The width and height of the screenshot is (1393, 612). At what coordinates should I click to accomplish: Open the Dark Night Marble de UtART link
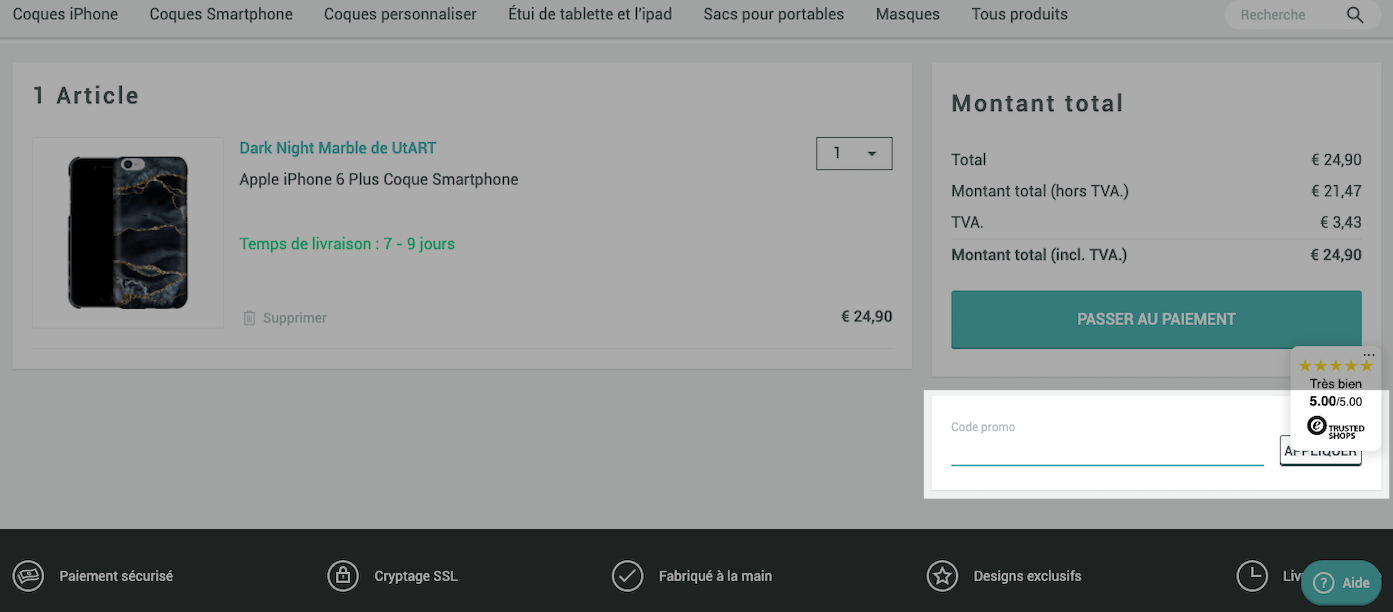[x=338, y=148]
